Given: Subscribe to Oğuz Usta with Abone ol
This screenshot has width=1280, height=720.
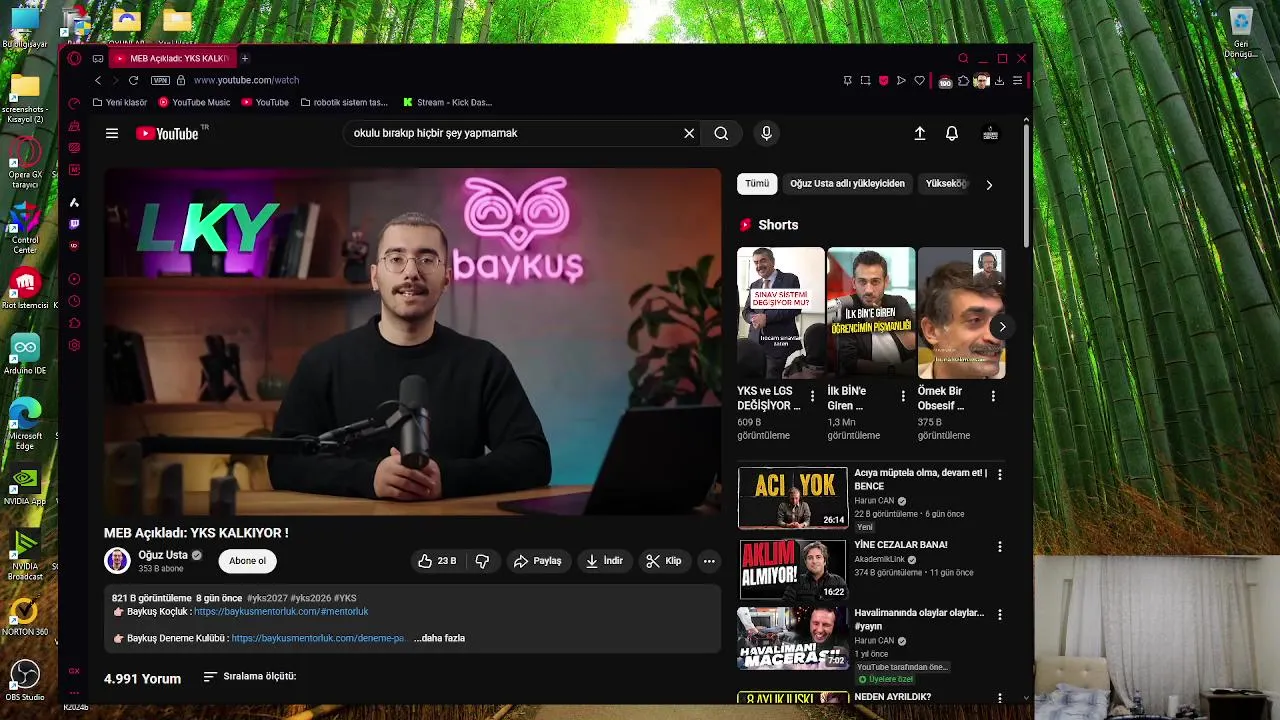Looking at the screenshot, I should [x=248, y=561].
